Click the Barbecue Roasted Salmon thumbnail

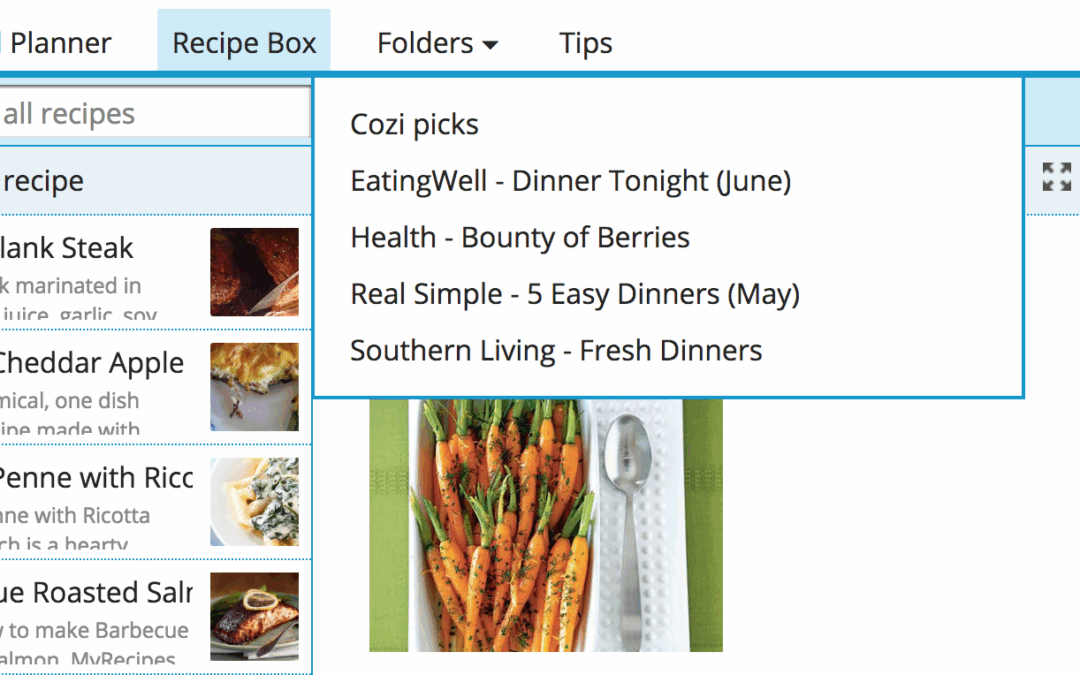255,617
